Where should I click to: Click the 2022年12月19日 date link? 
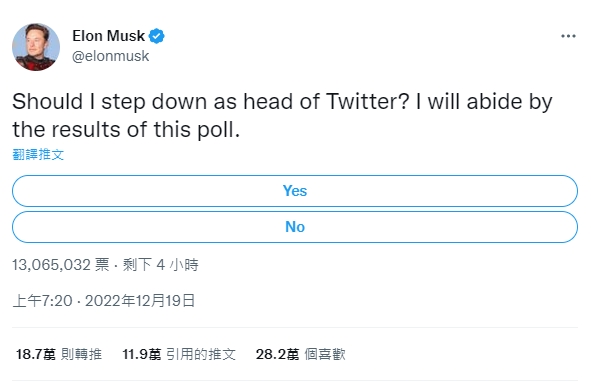140,301
